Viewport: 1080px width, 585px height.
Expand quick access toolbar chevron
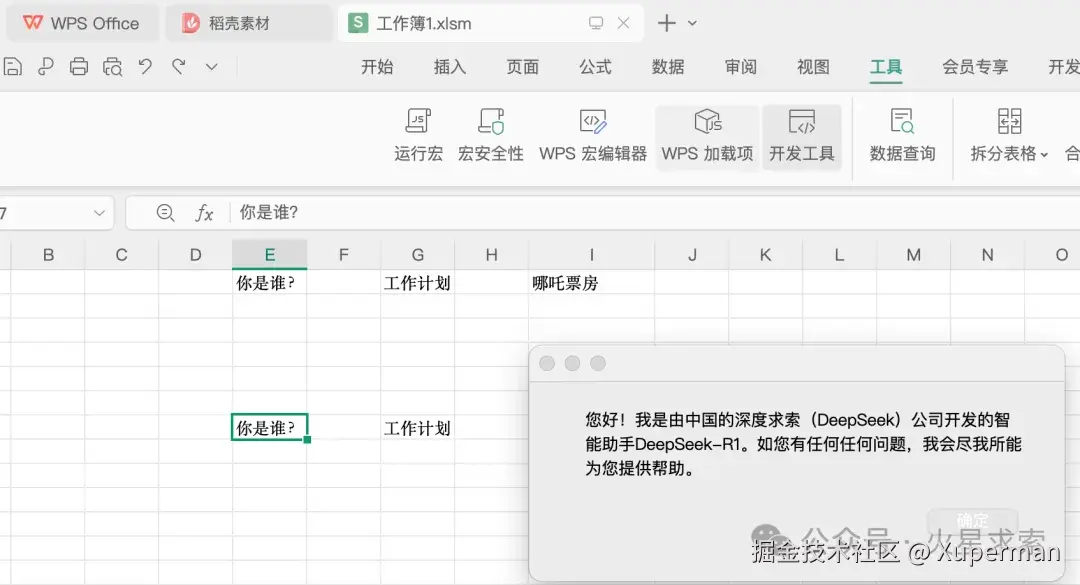(211, 67)
